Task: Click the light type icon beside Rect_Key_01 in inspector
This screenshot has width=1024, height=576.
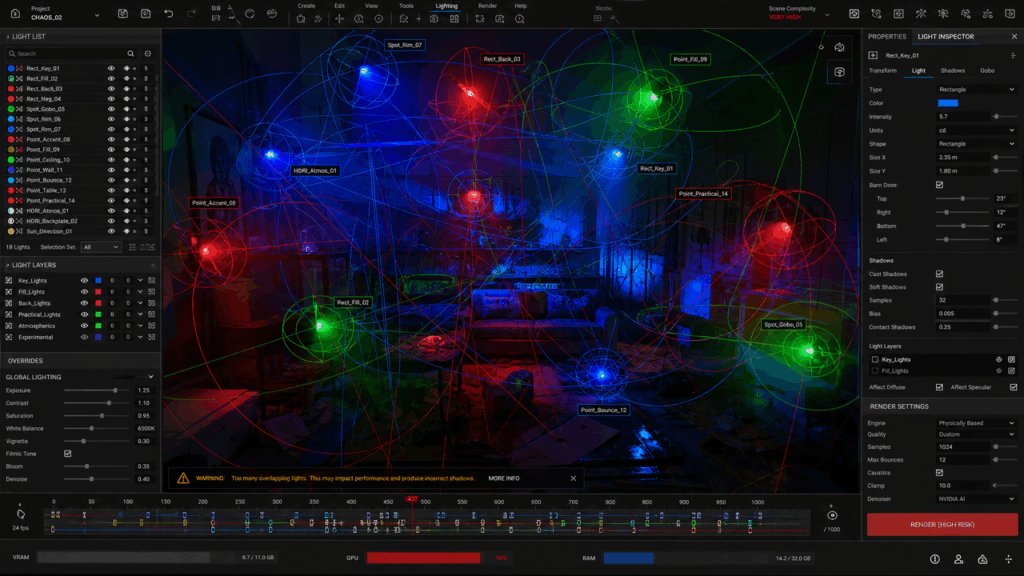Action: tap(873, 56)
